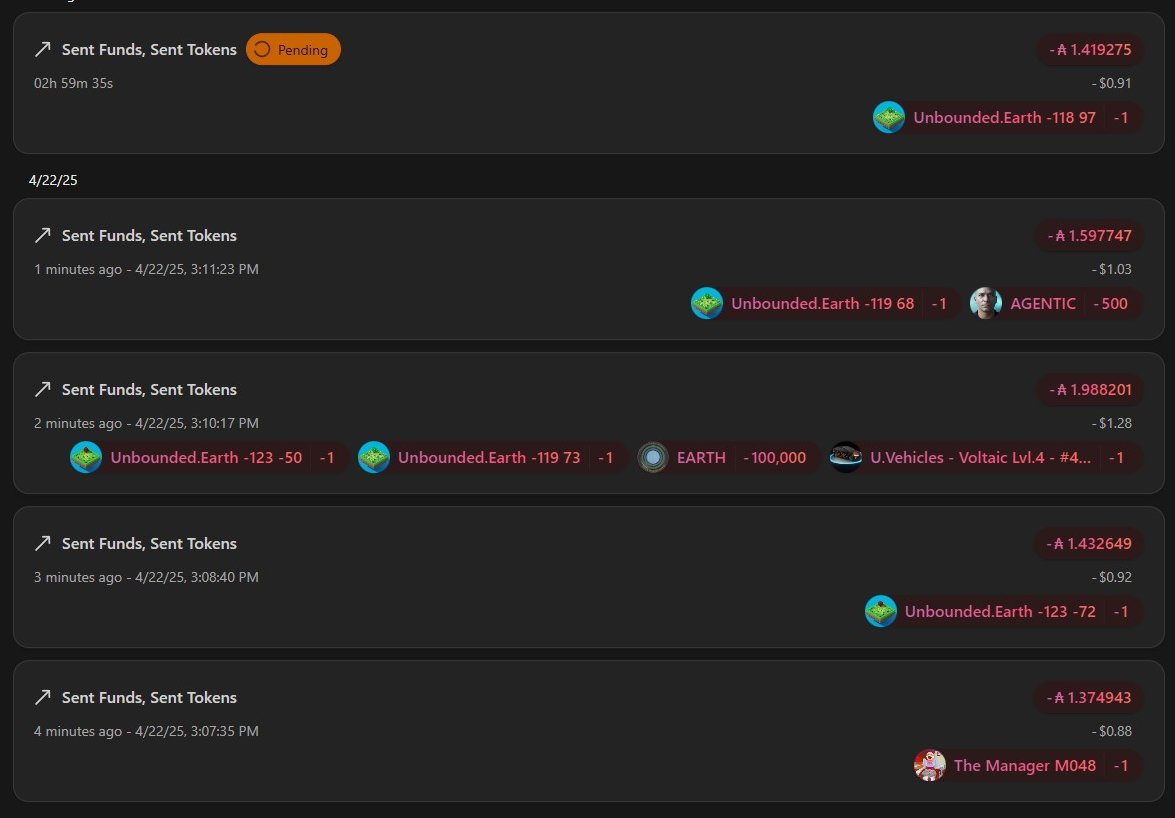Image resolution: width=1175 pixels, height=818 pixels.
Task: Open the Unbounded.Earth -119 68 token chip
Action: point(826,303)
